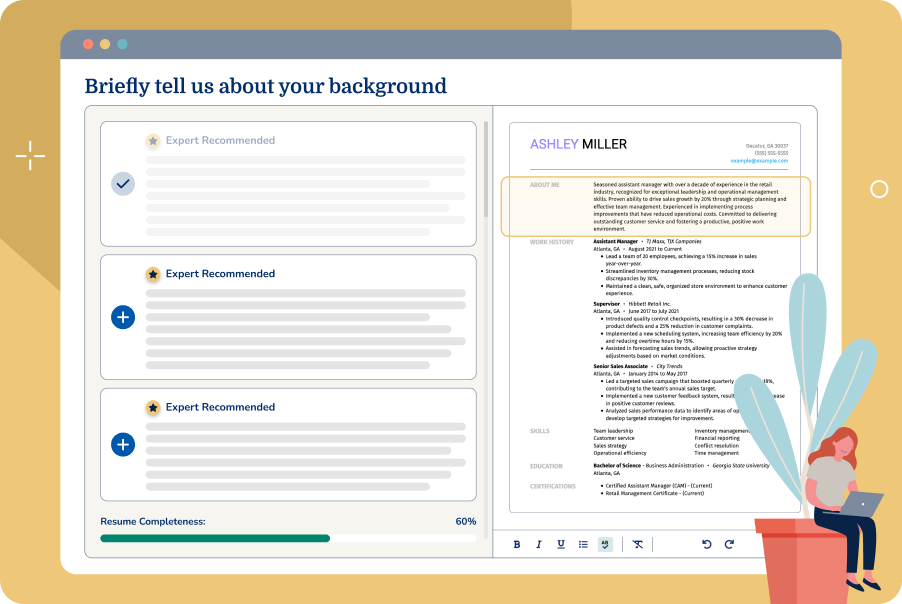
Task: Click the star badge on the top card
Action: pyautogui.click(x=153, y=141)
